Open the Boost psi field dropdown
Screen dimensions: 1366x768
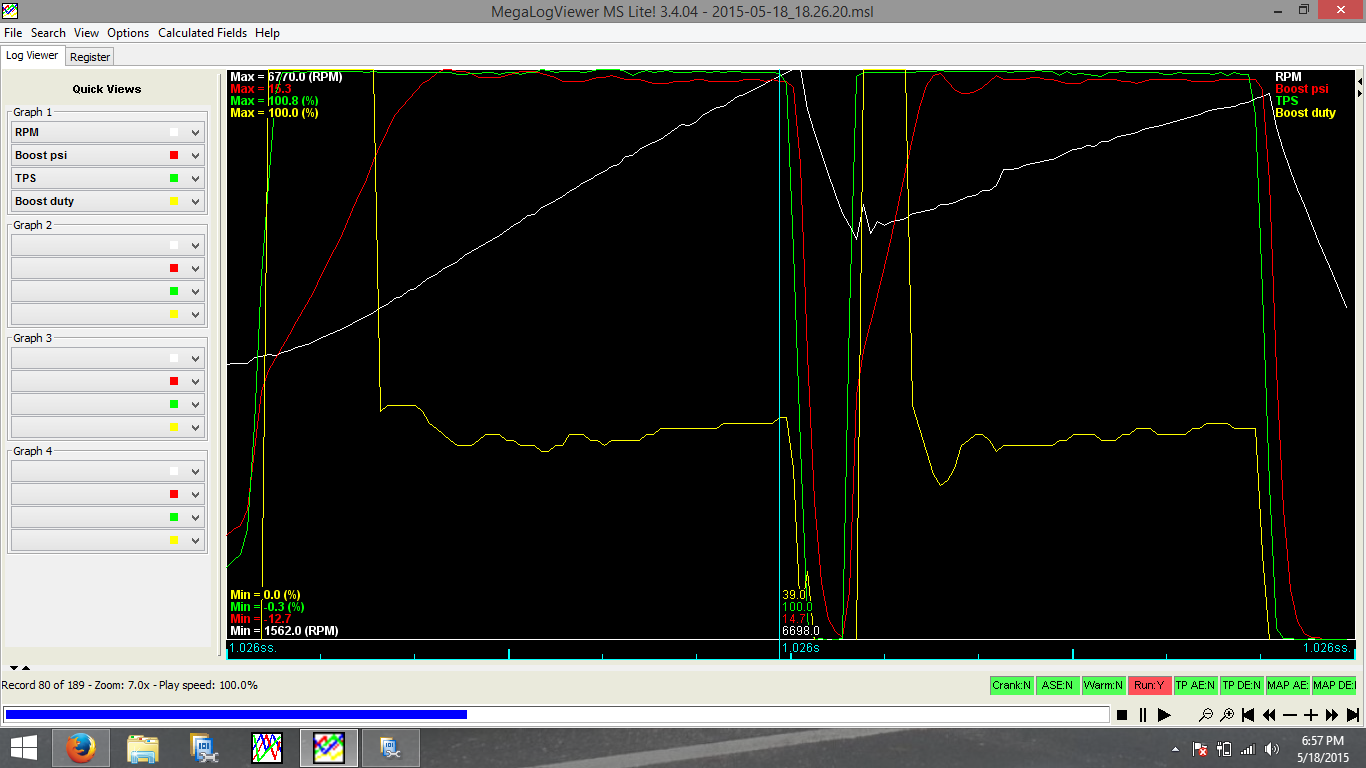click(x=195, y=155)
